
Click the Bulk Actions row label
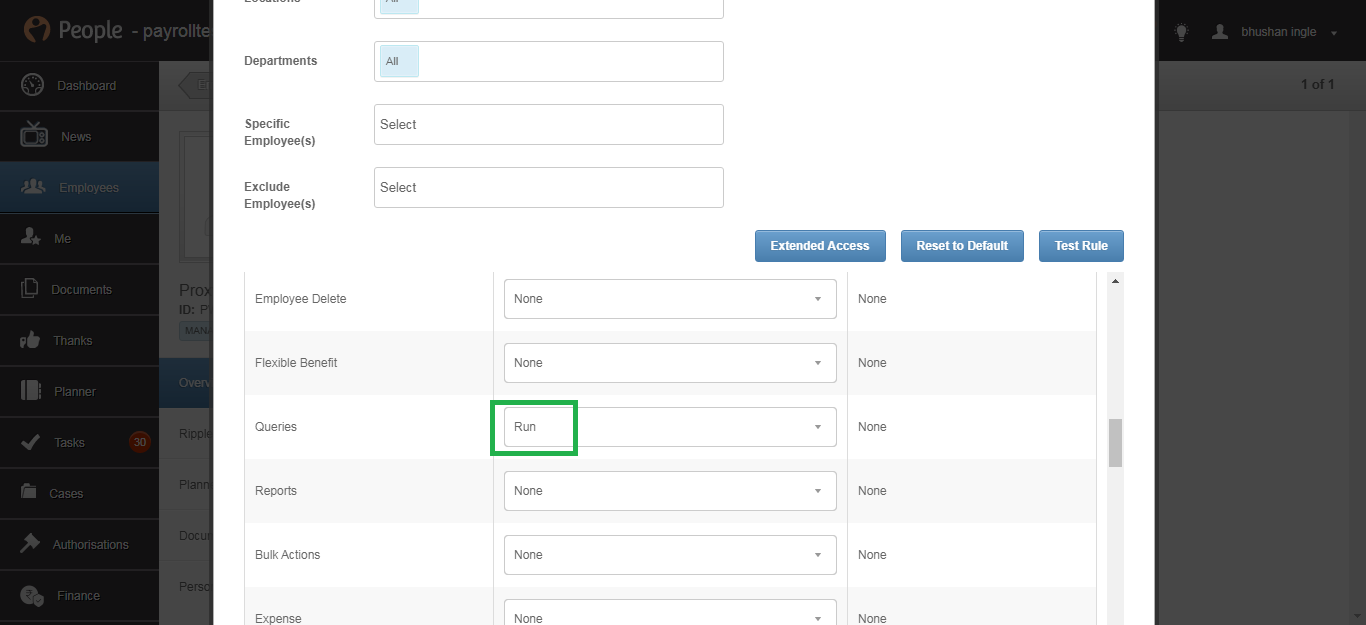click(x=288, y=555)
